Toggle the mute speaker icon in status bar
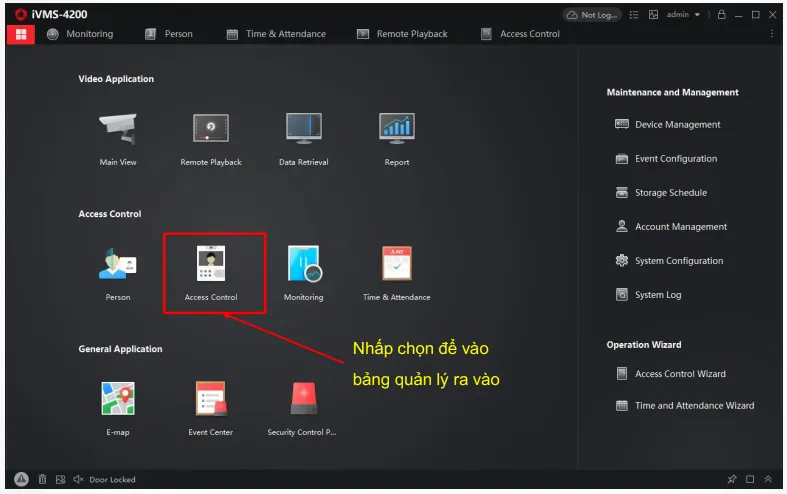787x494 pixels. (x=78, y=480)
